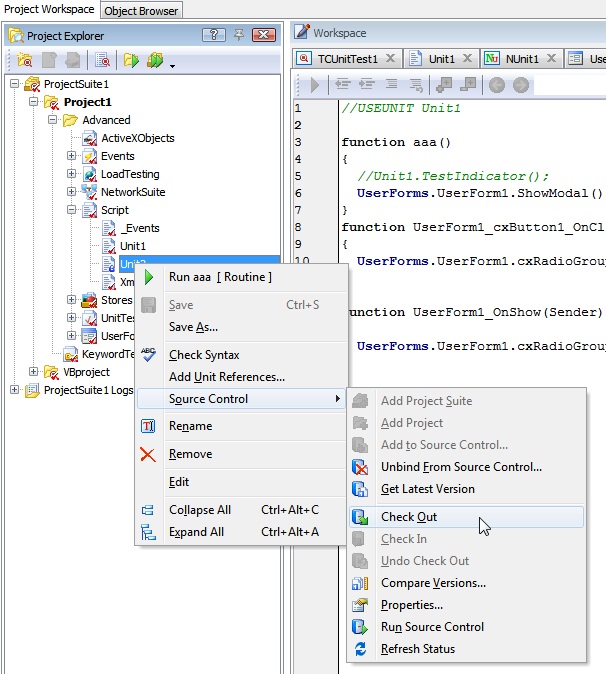Viewport: 606px width, 674px height.
Task: Click the run editor routine arrow icon
Action: (x=314, y=86)
